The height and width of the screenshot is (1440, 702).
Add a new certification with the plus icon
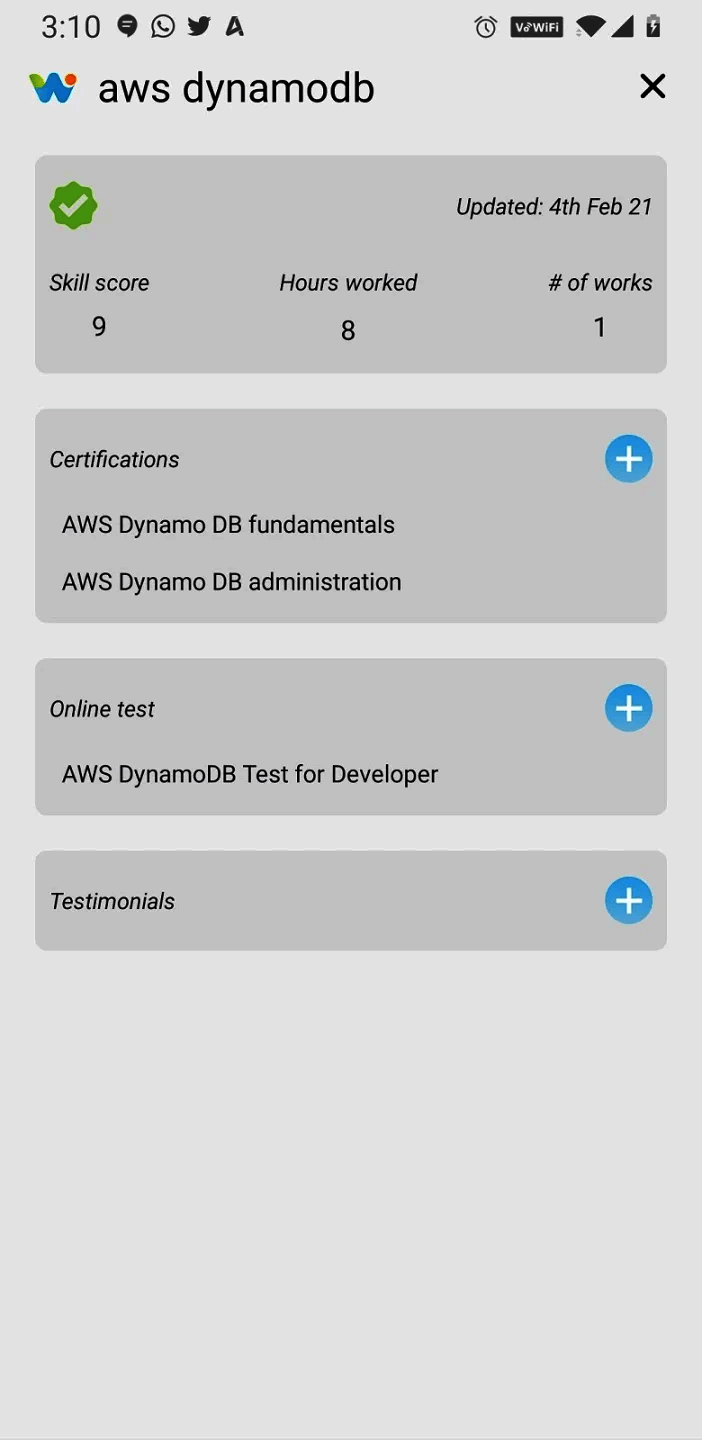coord(629,458)
